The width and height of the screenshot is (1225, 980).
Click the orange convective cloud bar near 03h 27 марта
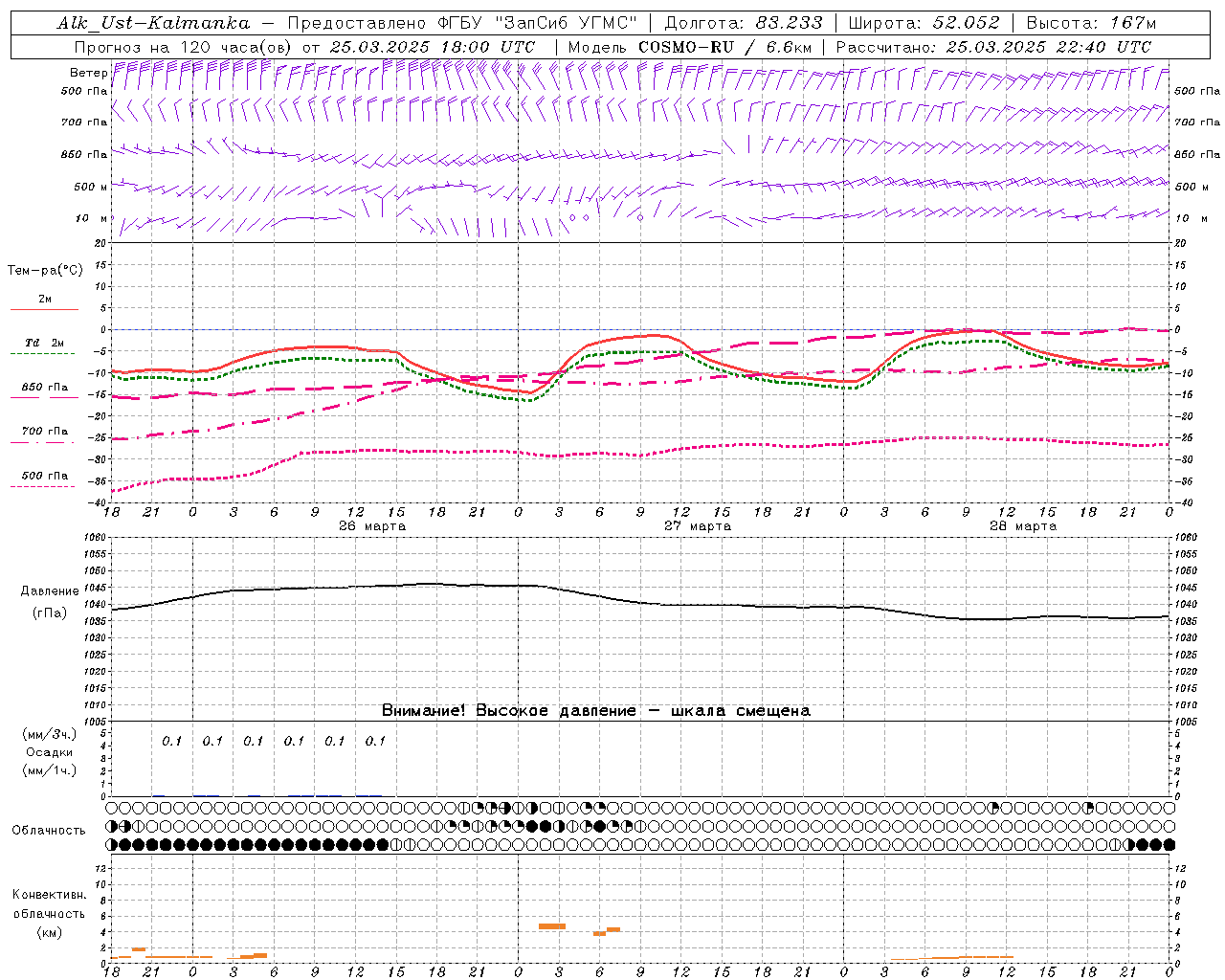tap(552, 926)
